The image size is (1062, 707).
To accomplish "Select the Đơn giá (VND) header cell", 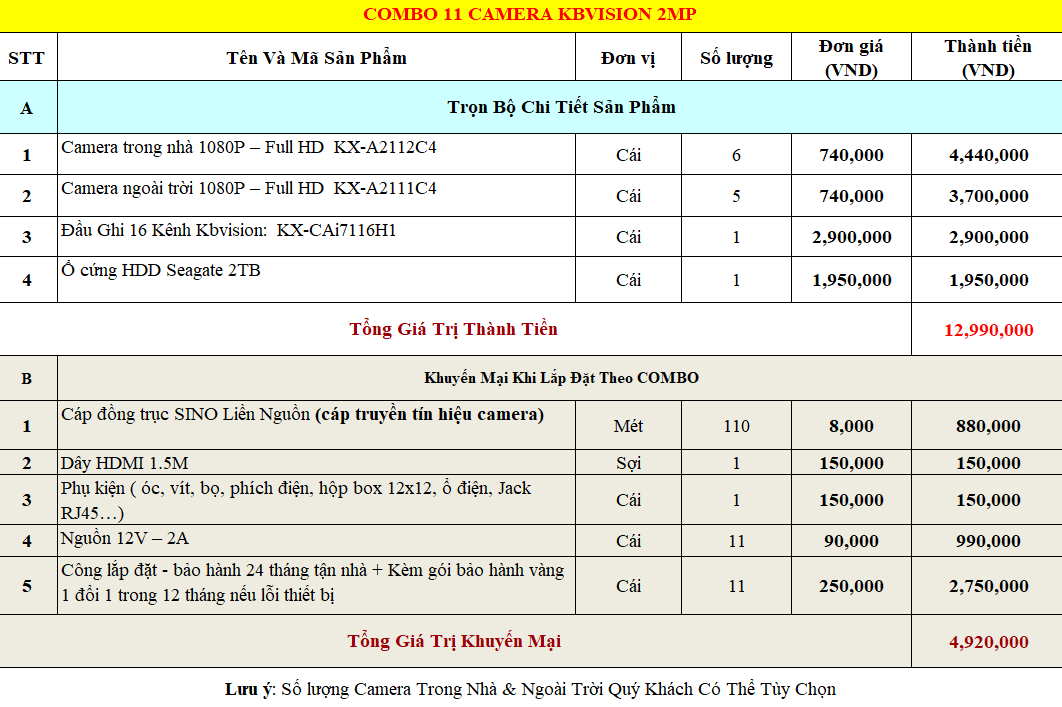I will [x=851, y=58].
